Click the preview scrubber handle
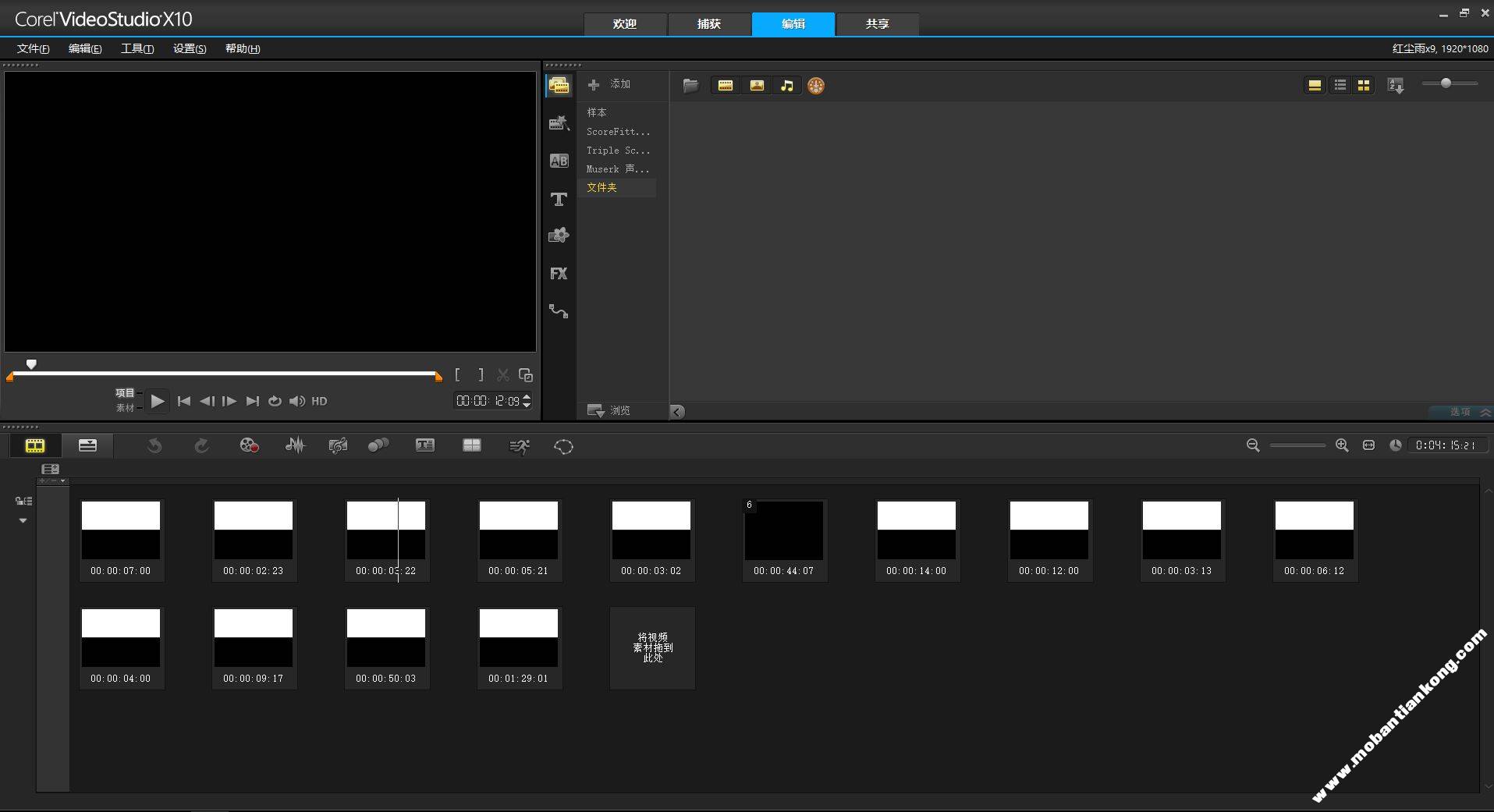 point(31,364)
